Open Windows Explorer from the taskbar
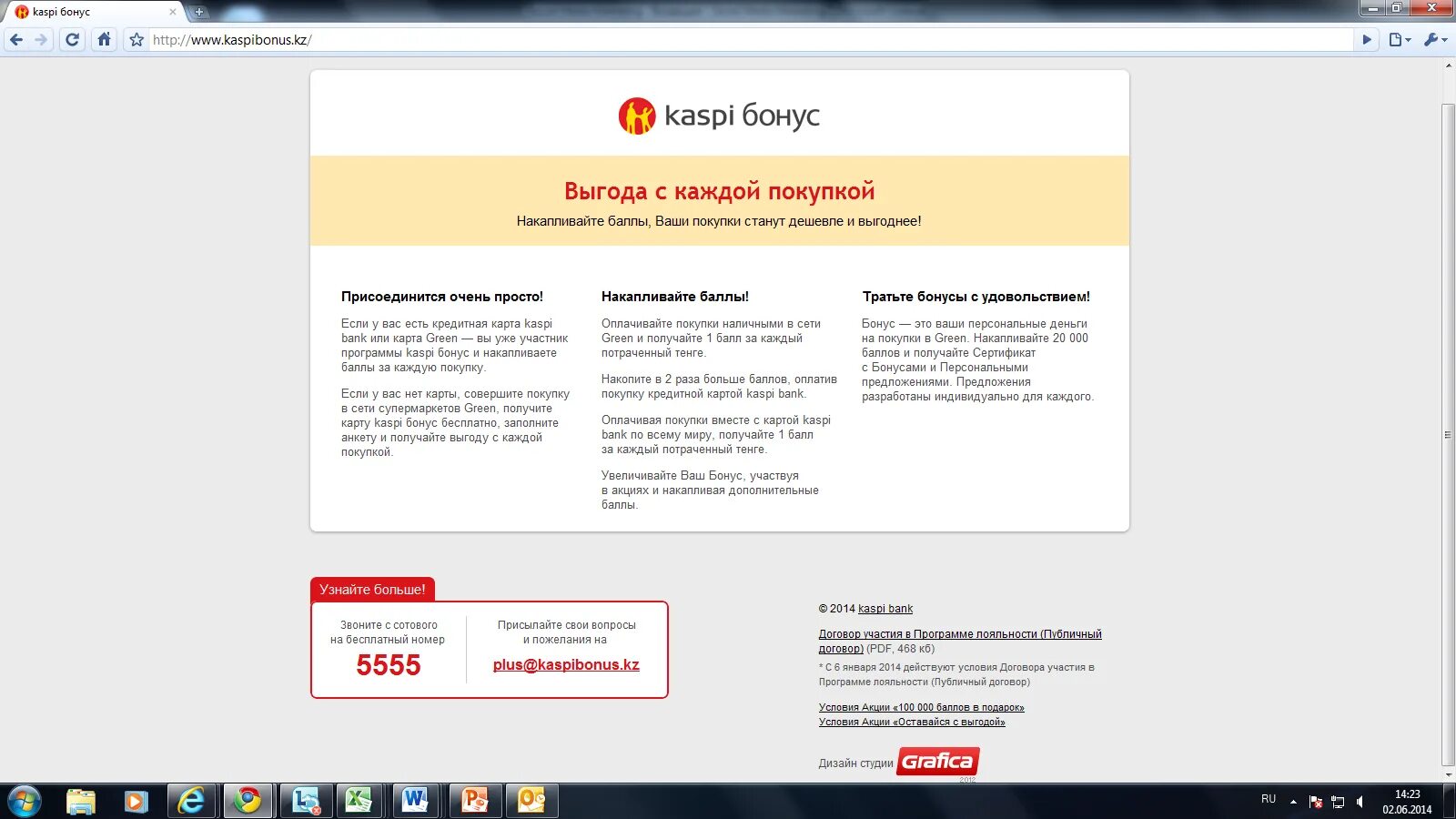 81,802
